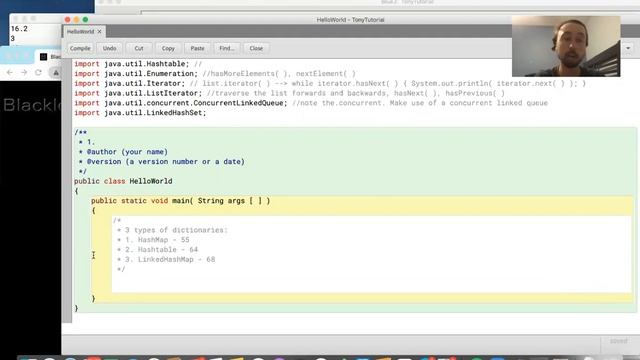The width and height of the screenshot is (640, 360).
Task: Click the Undo button
Action: tap(109, 48)
